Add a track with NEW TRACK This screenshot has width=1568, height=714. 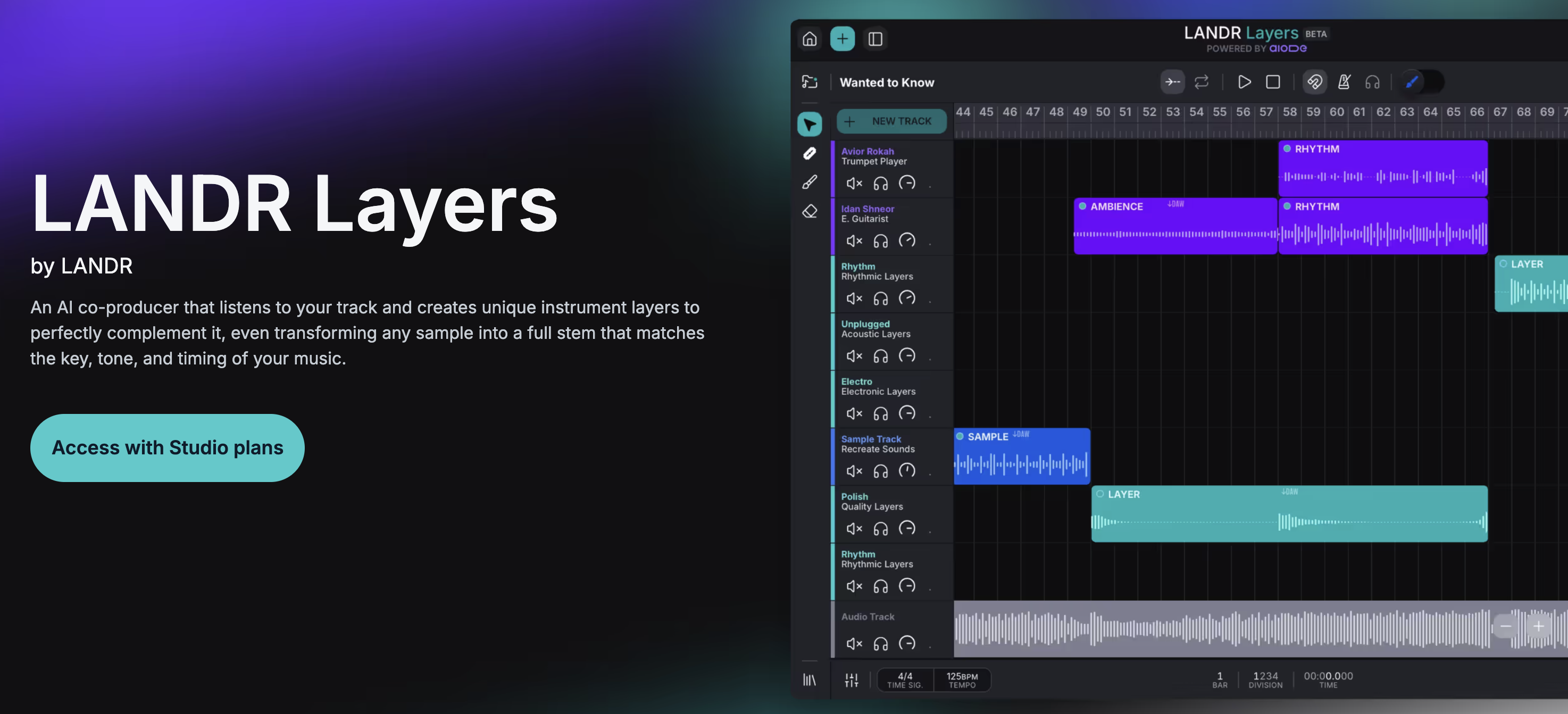(892, 121)
